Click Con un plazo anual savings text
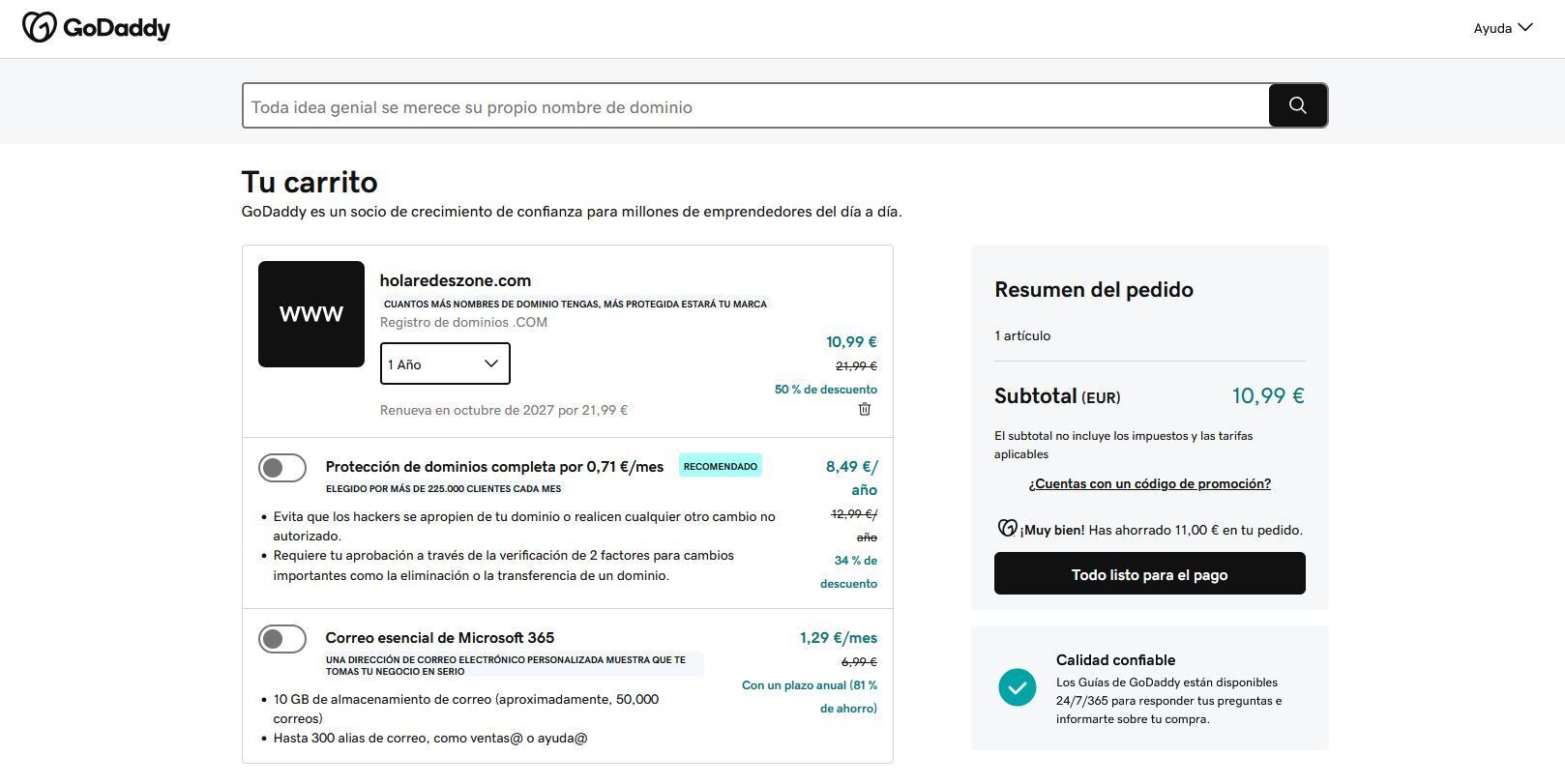The image size is (1565, 784). (x=810, y=697)
